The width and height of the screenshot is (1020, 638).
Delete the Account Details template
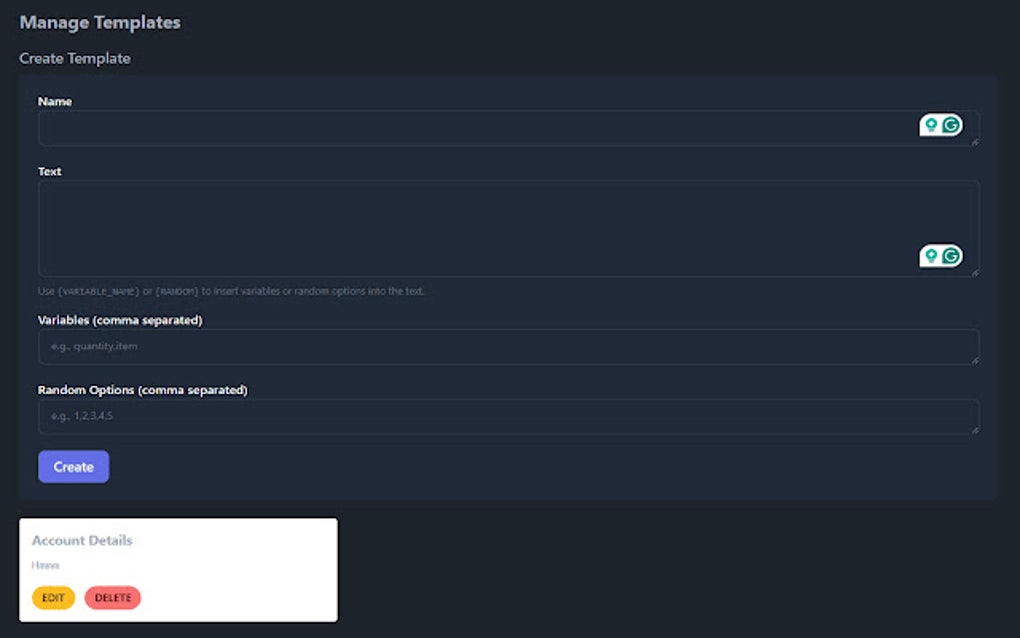pyautogui.click(x=113, y=598)
